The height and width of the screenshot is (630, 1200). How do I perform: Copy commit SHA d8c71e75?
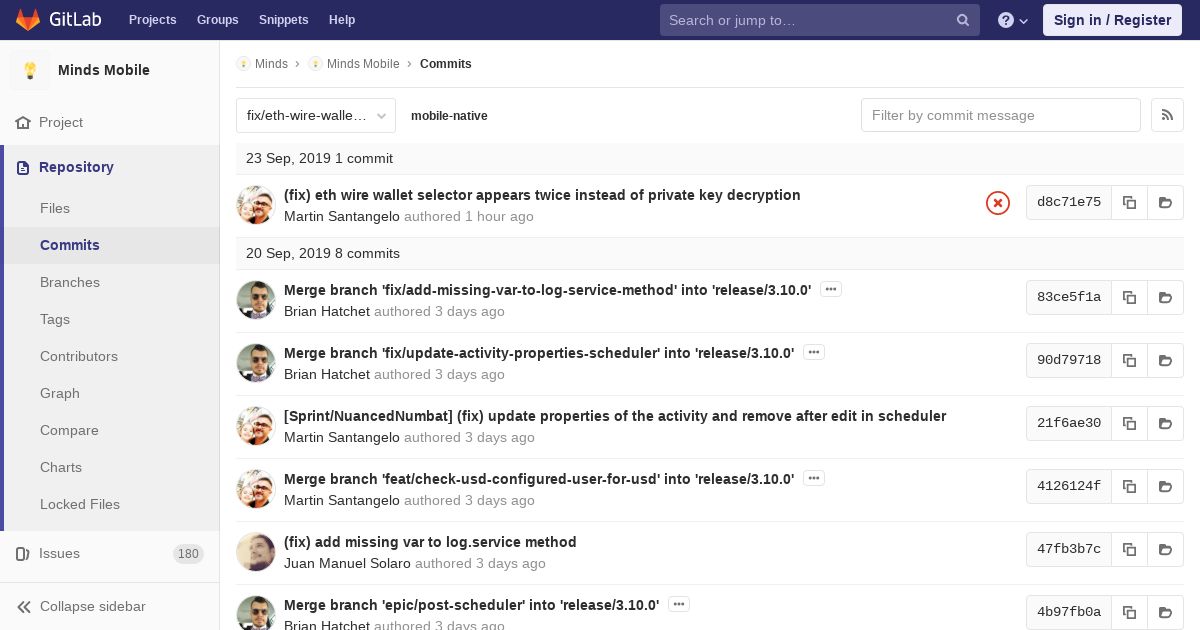click(x=1129, y=202)
